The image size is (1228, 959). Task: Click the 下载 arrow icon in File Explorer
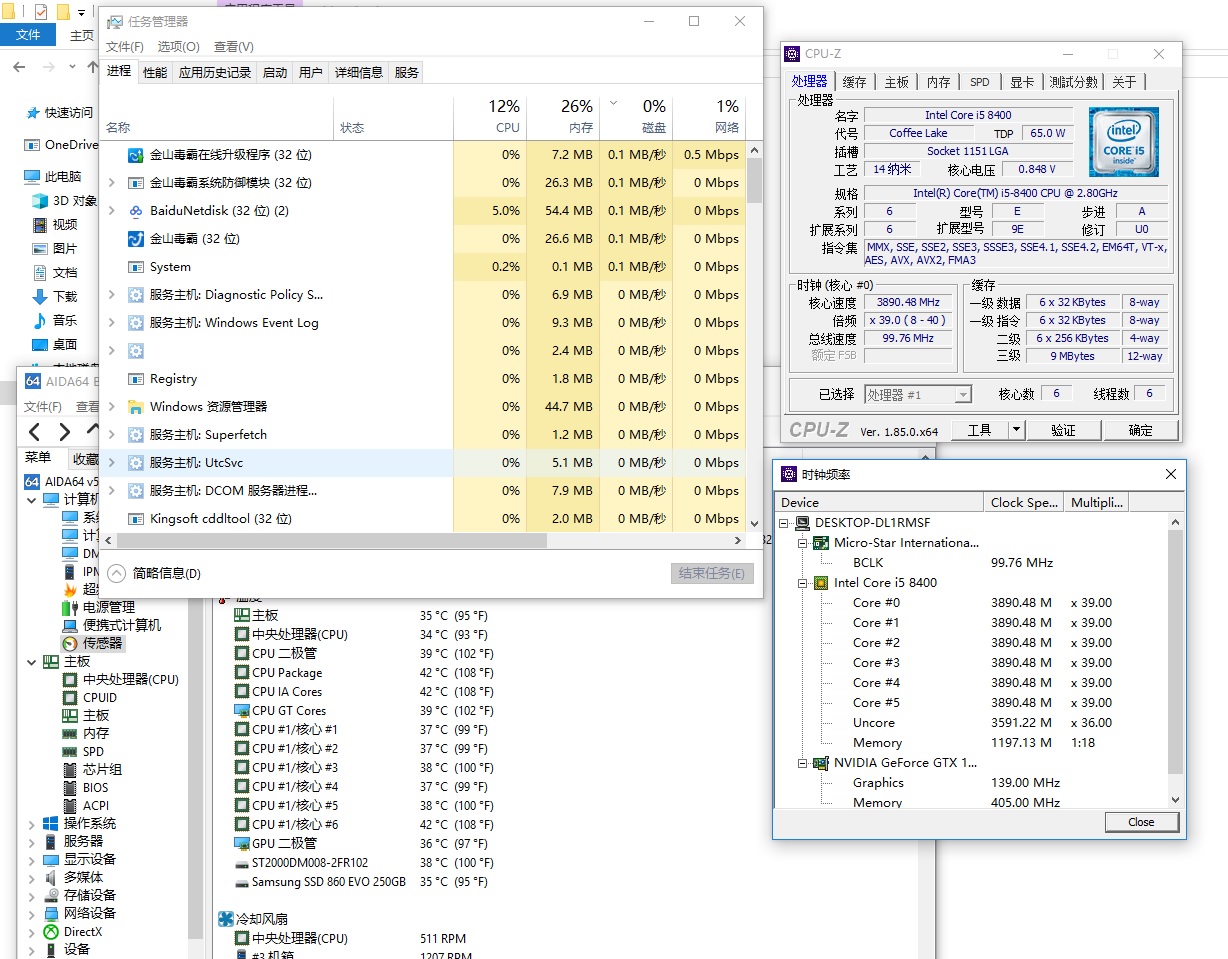pyautogui.click(x=40, y=296)
